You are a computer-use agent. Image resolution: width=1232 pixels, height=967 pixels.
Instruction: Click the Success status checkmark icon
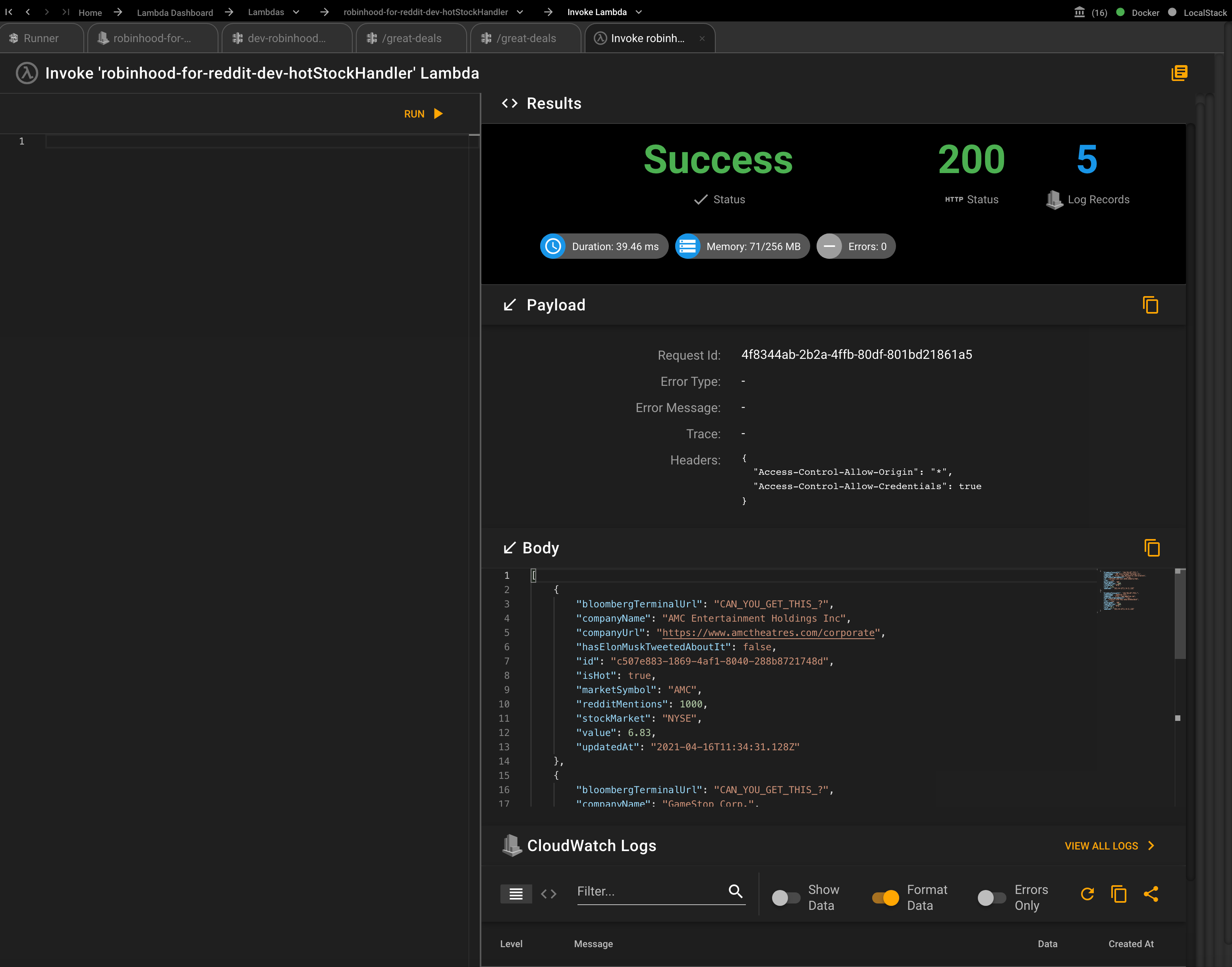(x=701, y=199)
